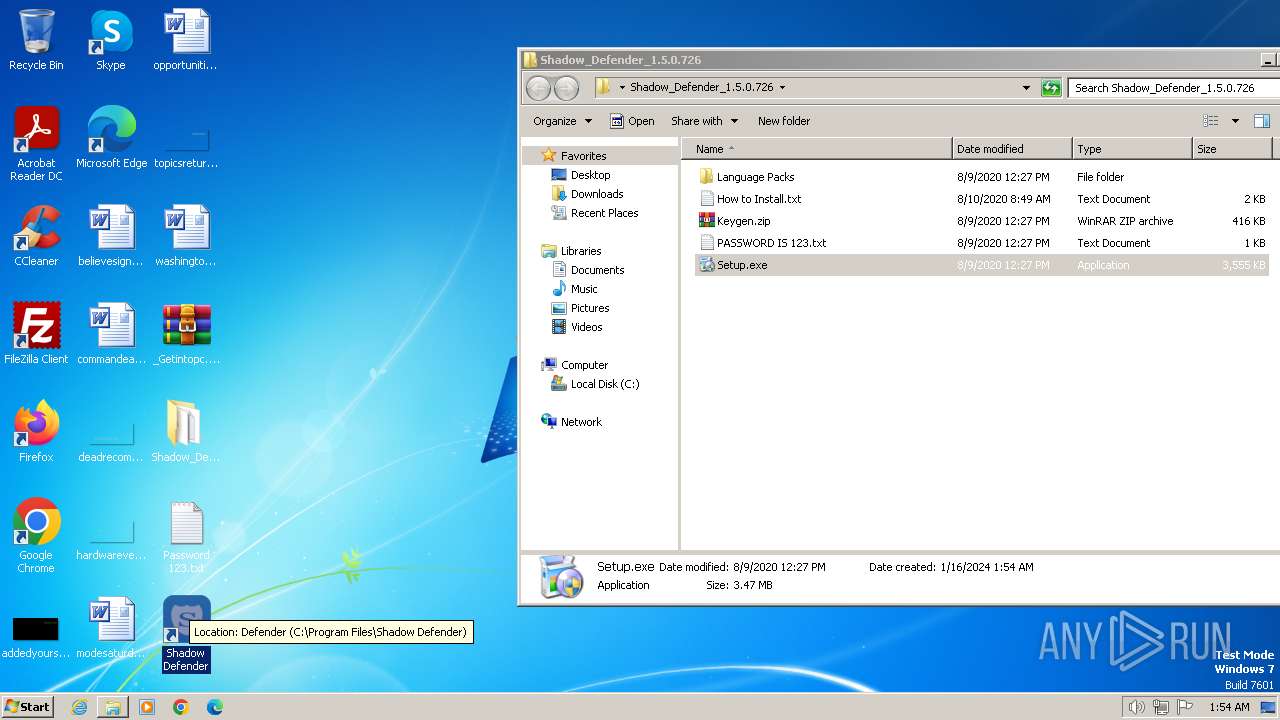This screenshot has height=720, width=1280.
Task: Go back in Explorer navigation
Action: 538,88
